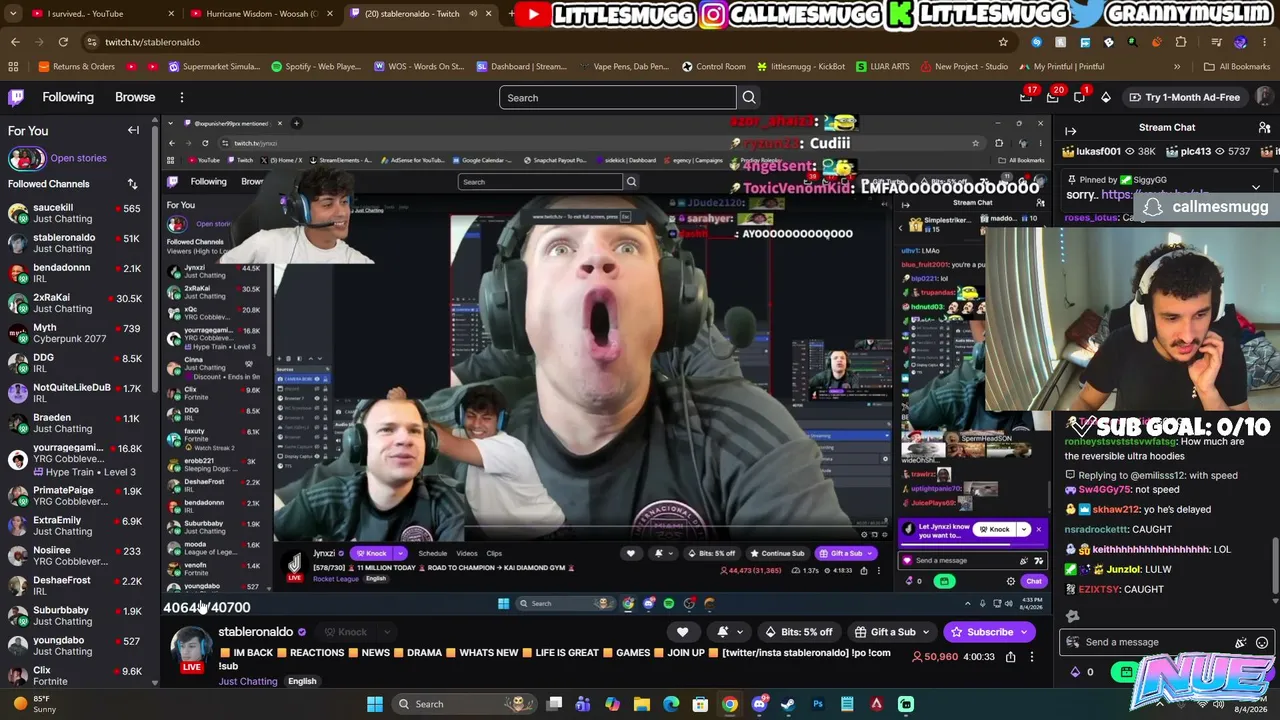Screen dimensions: 1280x720
Task: Click the Twitch search magnifier button
Action: (x=749, y=98)
